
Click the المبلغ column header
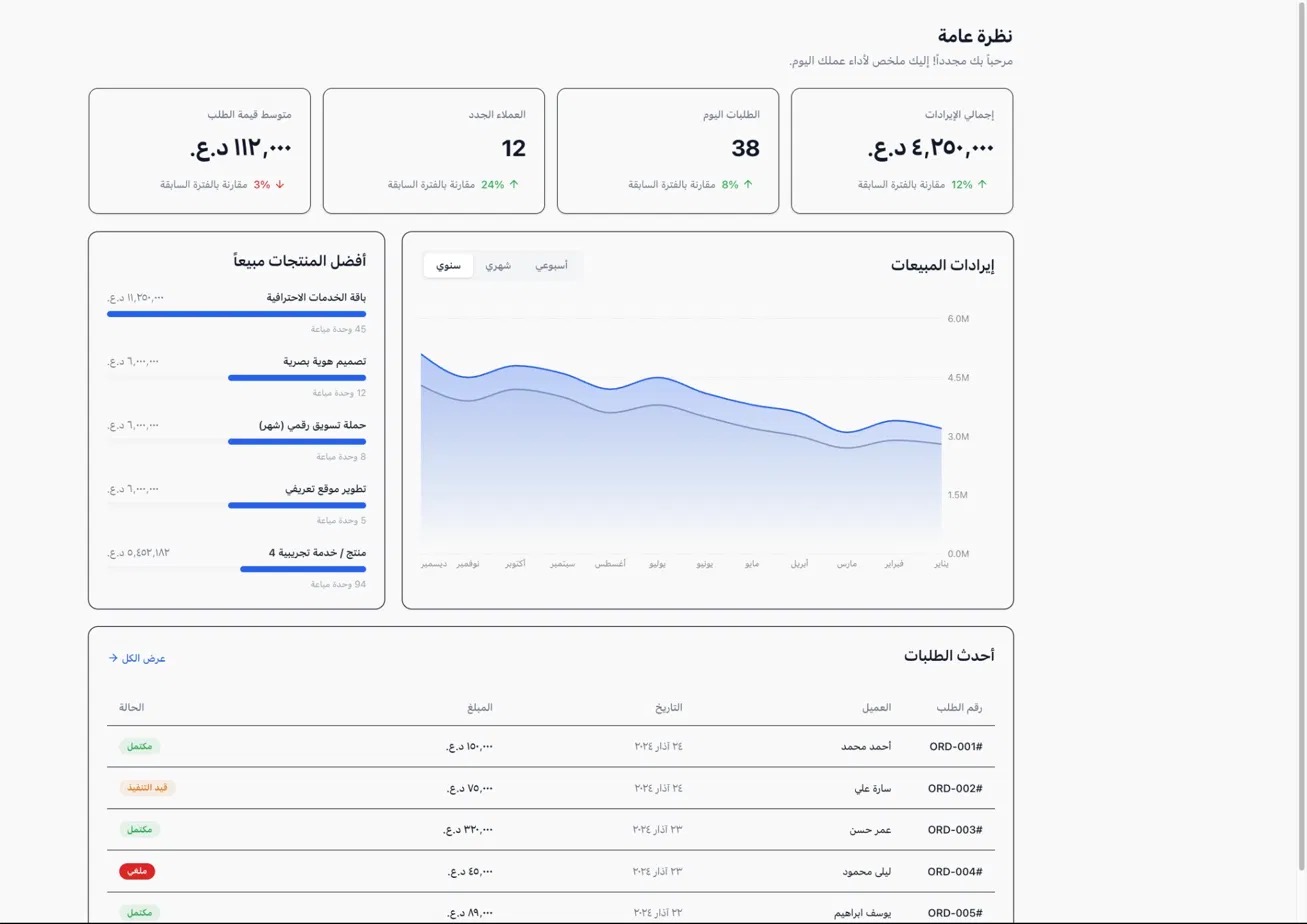point(481,708)
